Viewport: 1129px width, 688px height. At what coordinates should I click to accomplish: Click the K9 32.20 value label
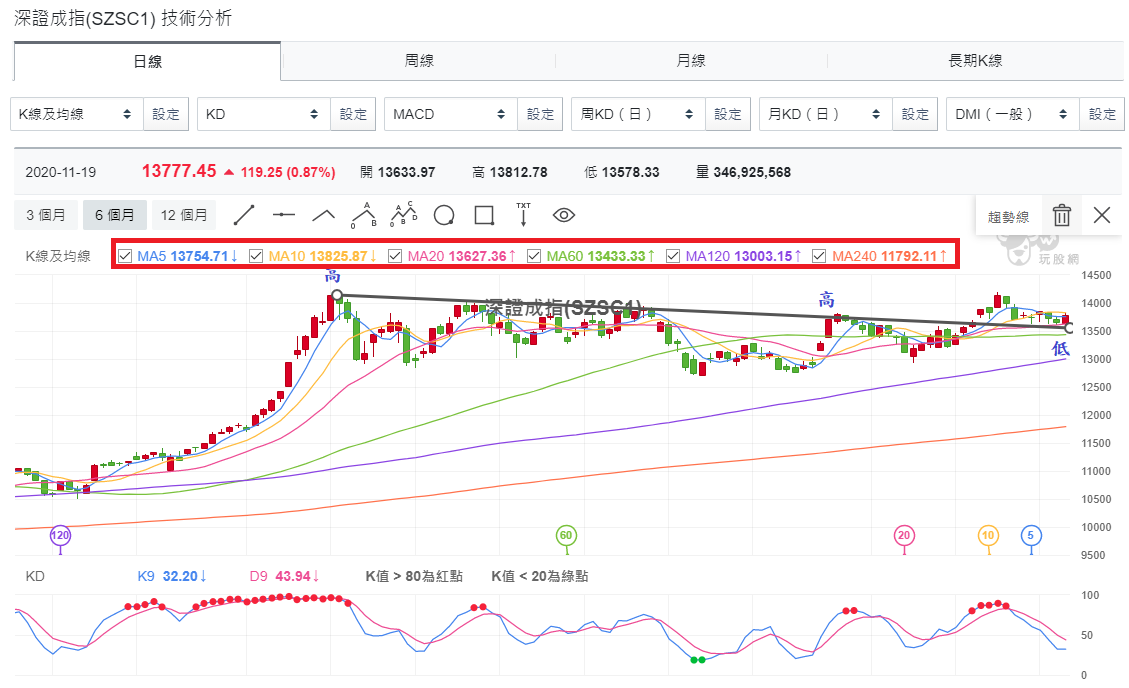[x=172, y=576]
